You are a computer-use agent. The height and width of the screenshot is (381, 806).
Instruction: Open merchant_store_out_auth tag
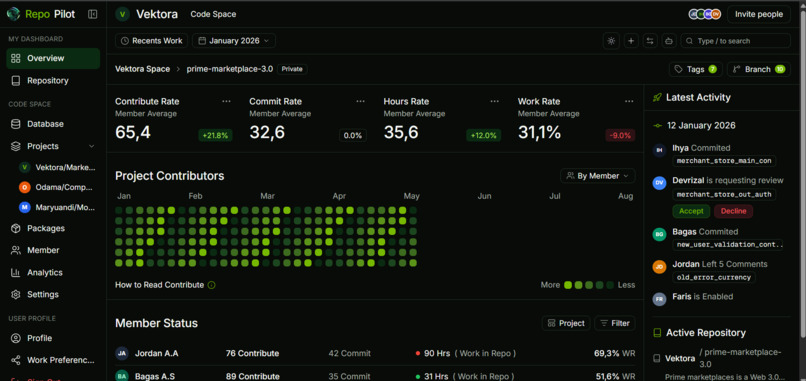pyautogui.click(x=724, y=194)
